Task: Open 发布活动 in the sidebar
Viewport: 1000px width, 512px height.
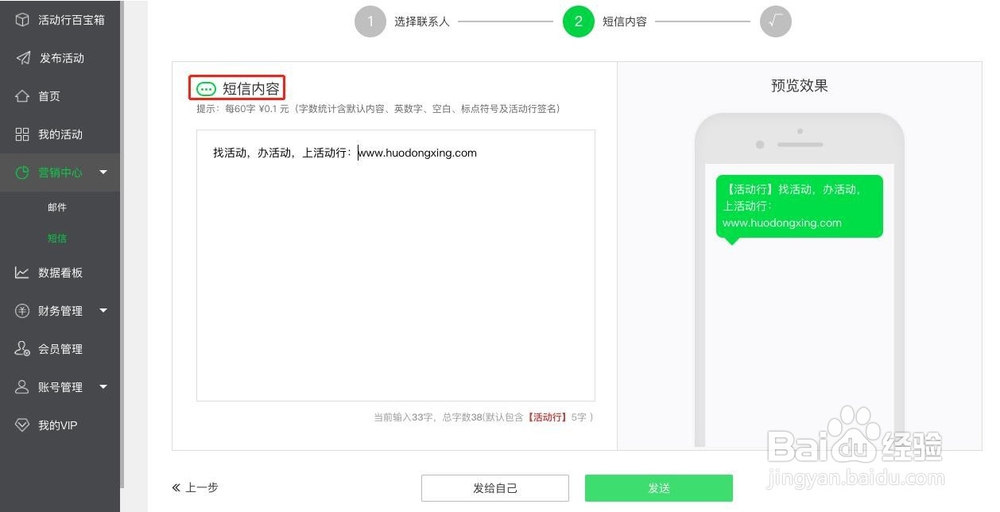Action: click(x=60, y=58)
